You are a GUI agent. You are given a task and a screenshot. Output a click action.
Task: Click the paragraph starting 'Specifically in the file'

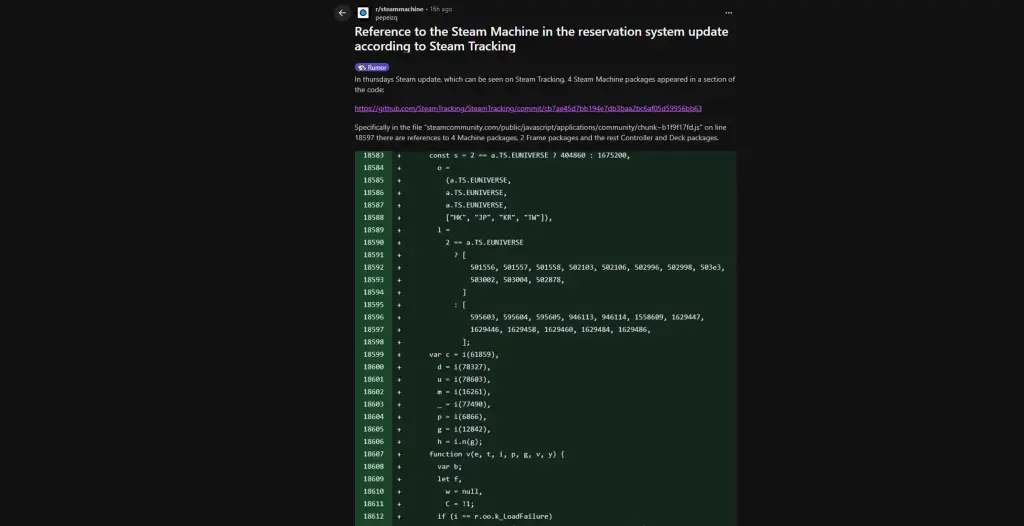[540, 133]
